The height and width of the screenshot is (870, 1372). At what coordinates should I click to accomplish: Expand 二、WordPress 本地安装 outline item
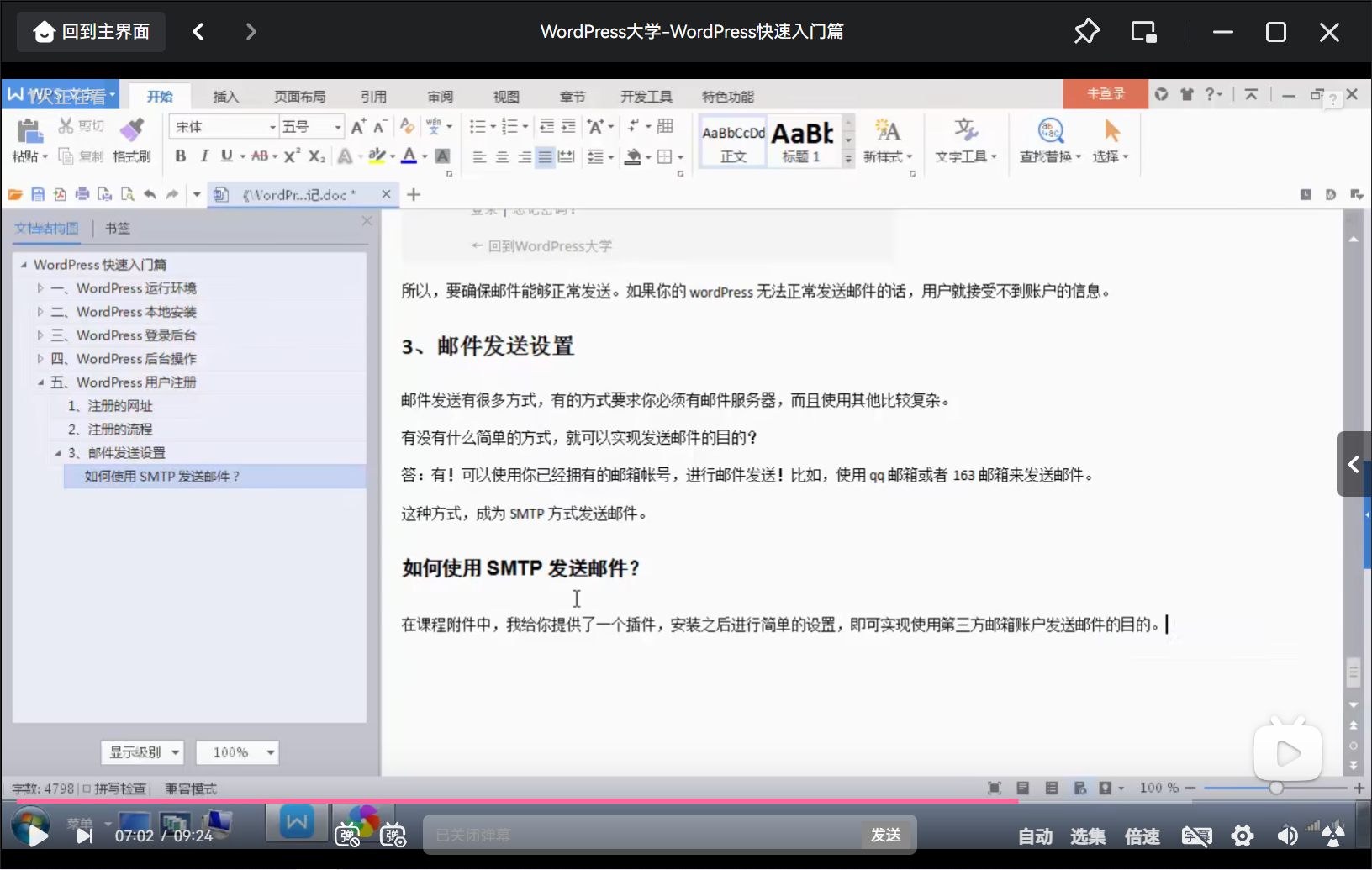[x=40, y=312]
